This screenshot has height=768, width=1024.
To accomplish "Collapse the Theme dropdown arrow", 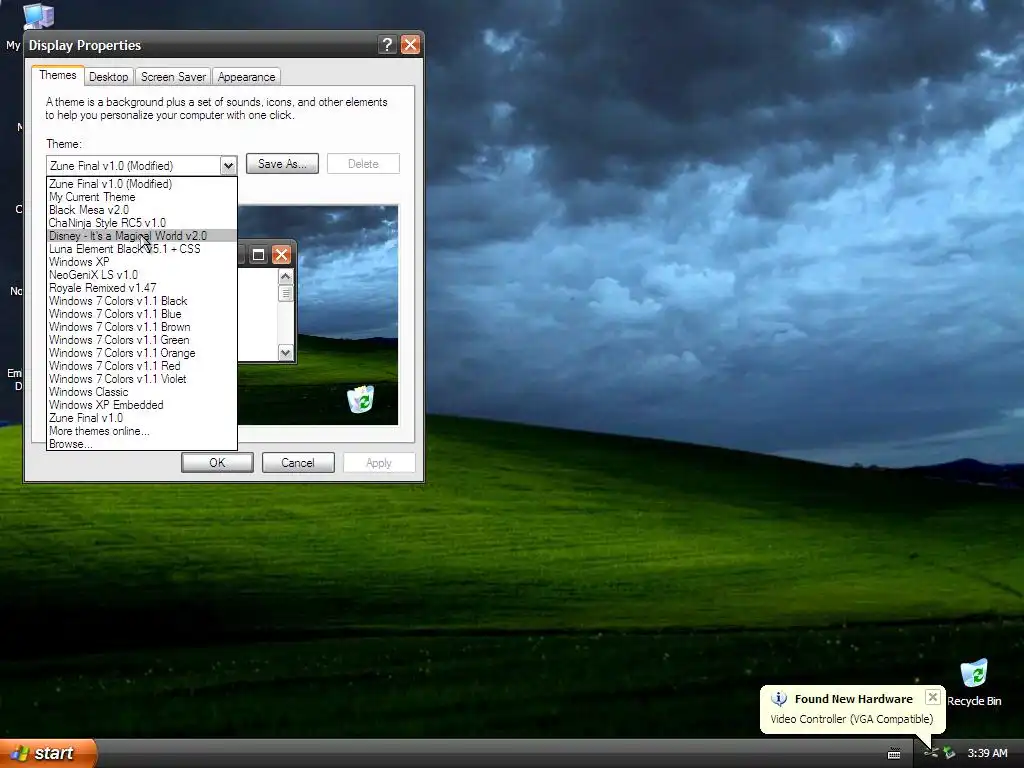I will click(x=228, y=166).
